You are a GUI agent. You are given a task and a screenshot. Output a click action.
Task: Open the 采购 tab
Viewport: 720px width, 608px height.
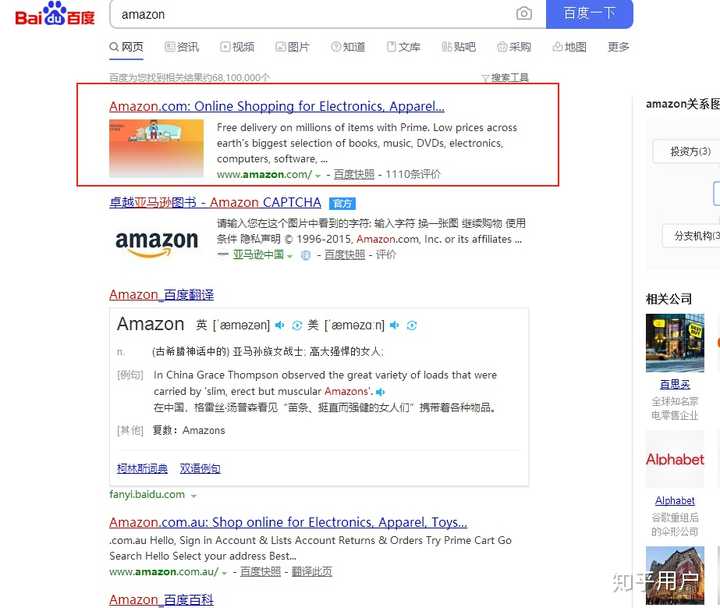click(x=514, y=47)
